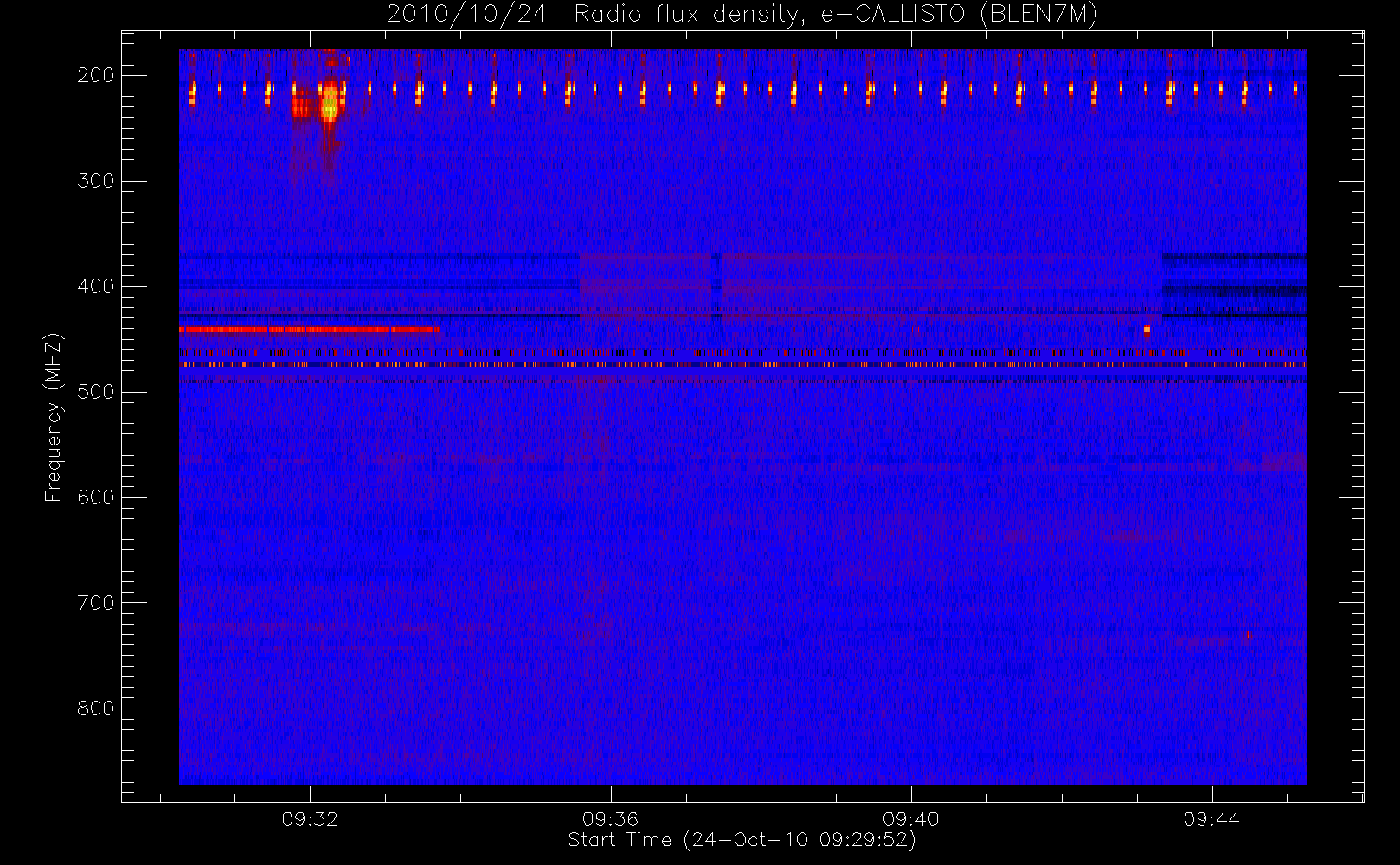Click the 300 frequency tick label

click(x=96, y=181)
